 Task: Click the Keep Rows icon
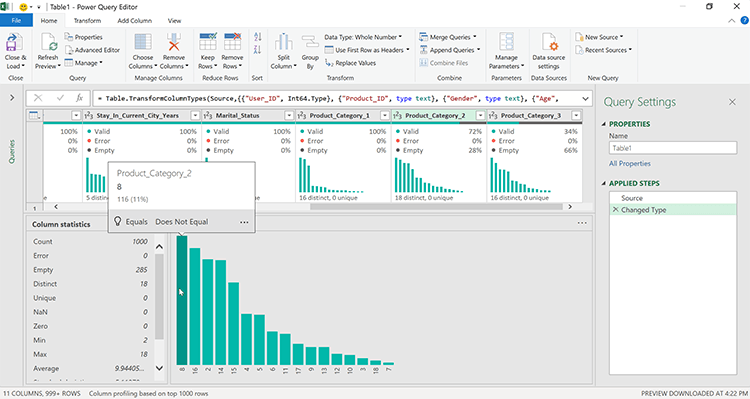point(208,42)
